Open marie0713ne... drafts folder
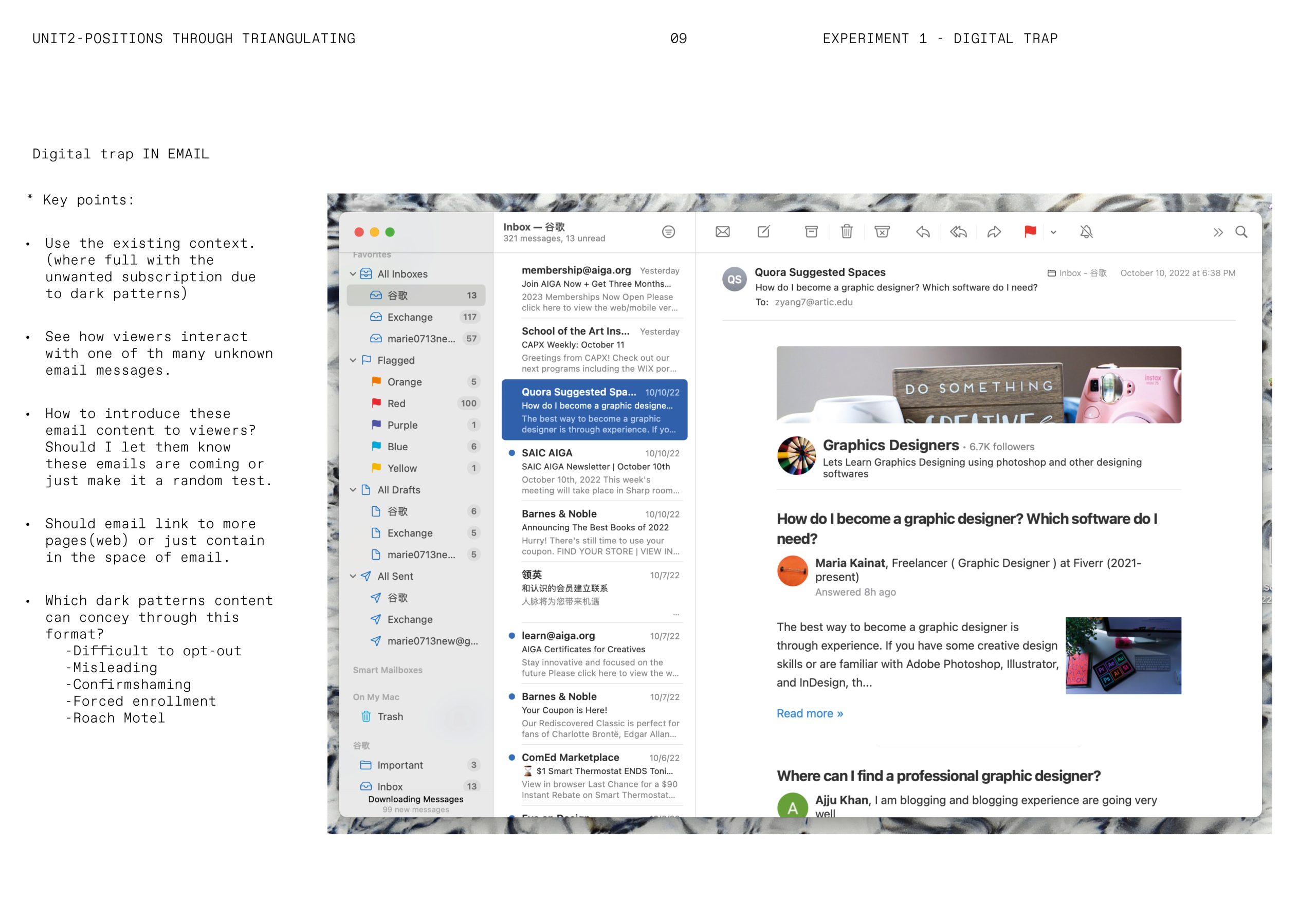1316x903 pixels. point(416,555)
